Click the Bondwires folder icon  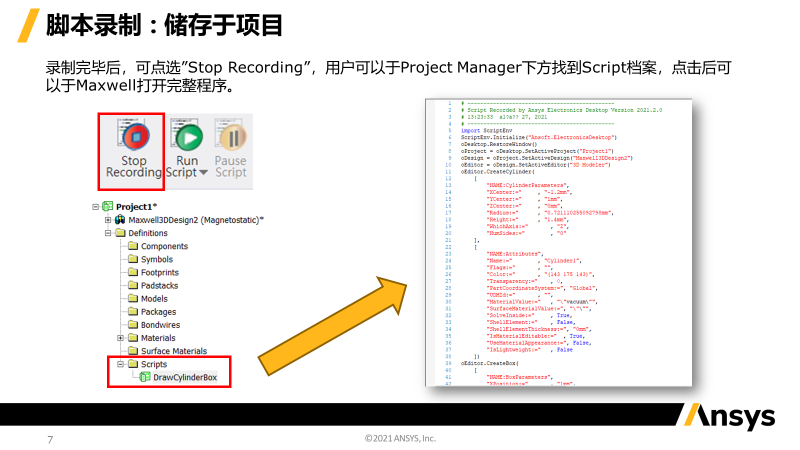point(133,324)
